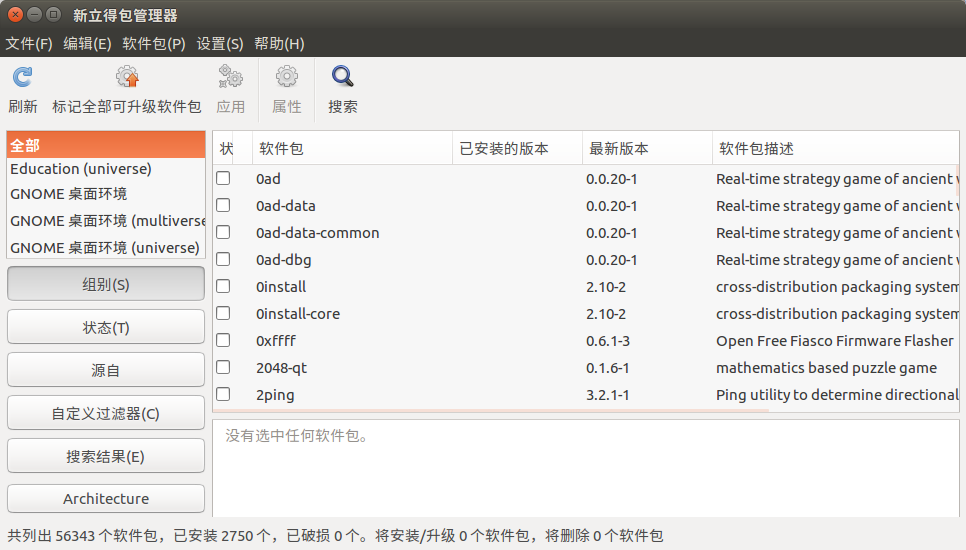Open the 软件包(P) menu
Screen dimensions: 966x550
click(x=154, y=44)
